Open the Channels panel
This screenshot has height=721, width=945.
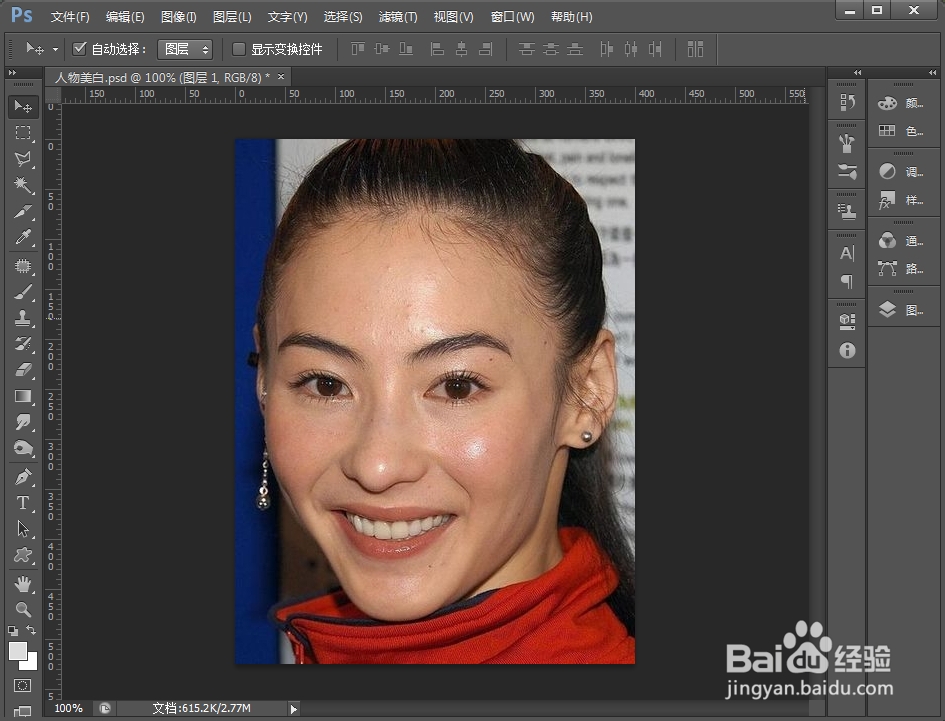[x=902, y=241]
